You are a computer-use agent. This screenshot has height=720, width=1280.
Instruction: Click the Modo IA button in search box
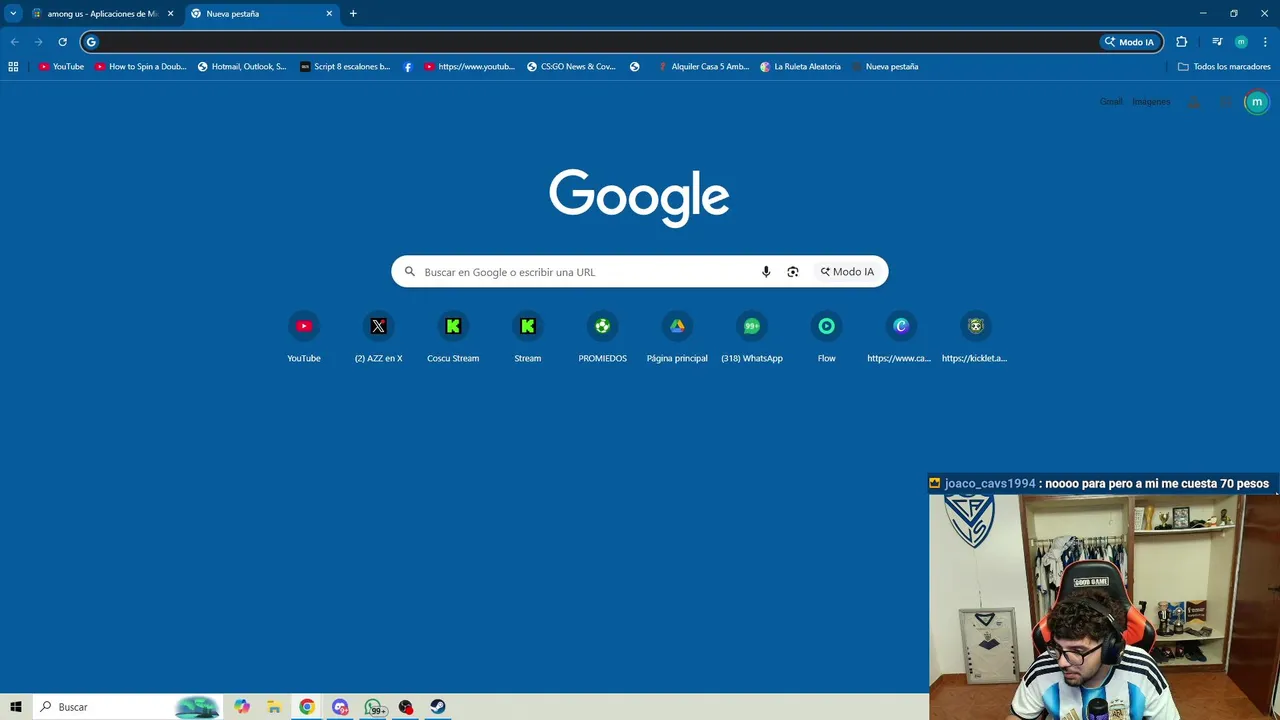pos(847,272)
